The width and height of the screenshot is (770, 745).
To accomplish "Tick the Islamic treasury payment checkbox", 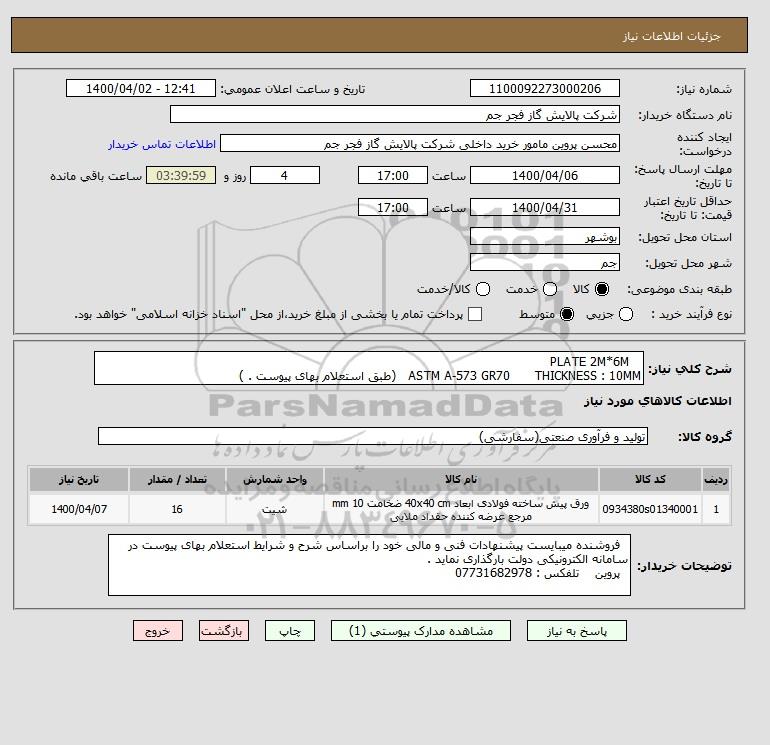I will click(475, 314).
